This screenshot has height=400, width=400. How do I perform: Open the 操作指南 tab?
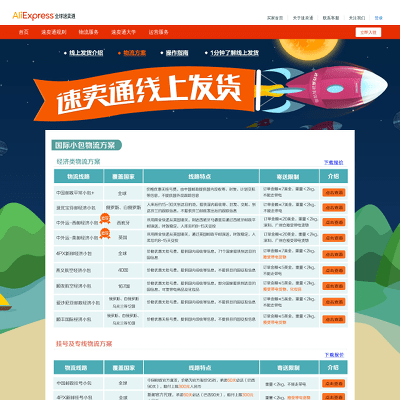177,53
